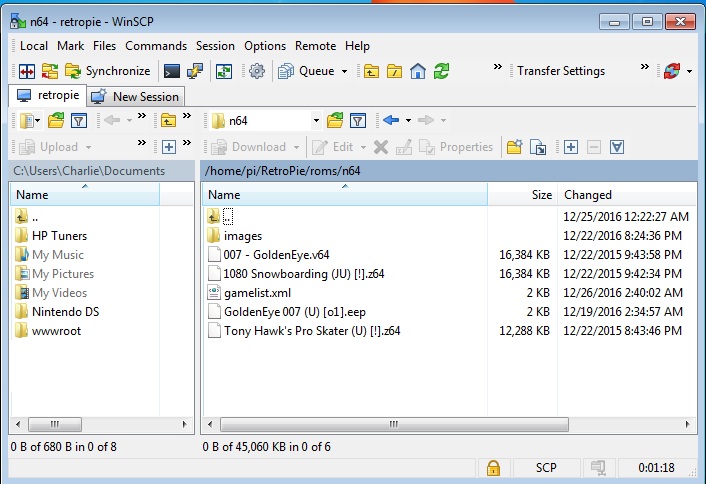Open the Options menu

(x=265, y=46)
